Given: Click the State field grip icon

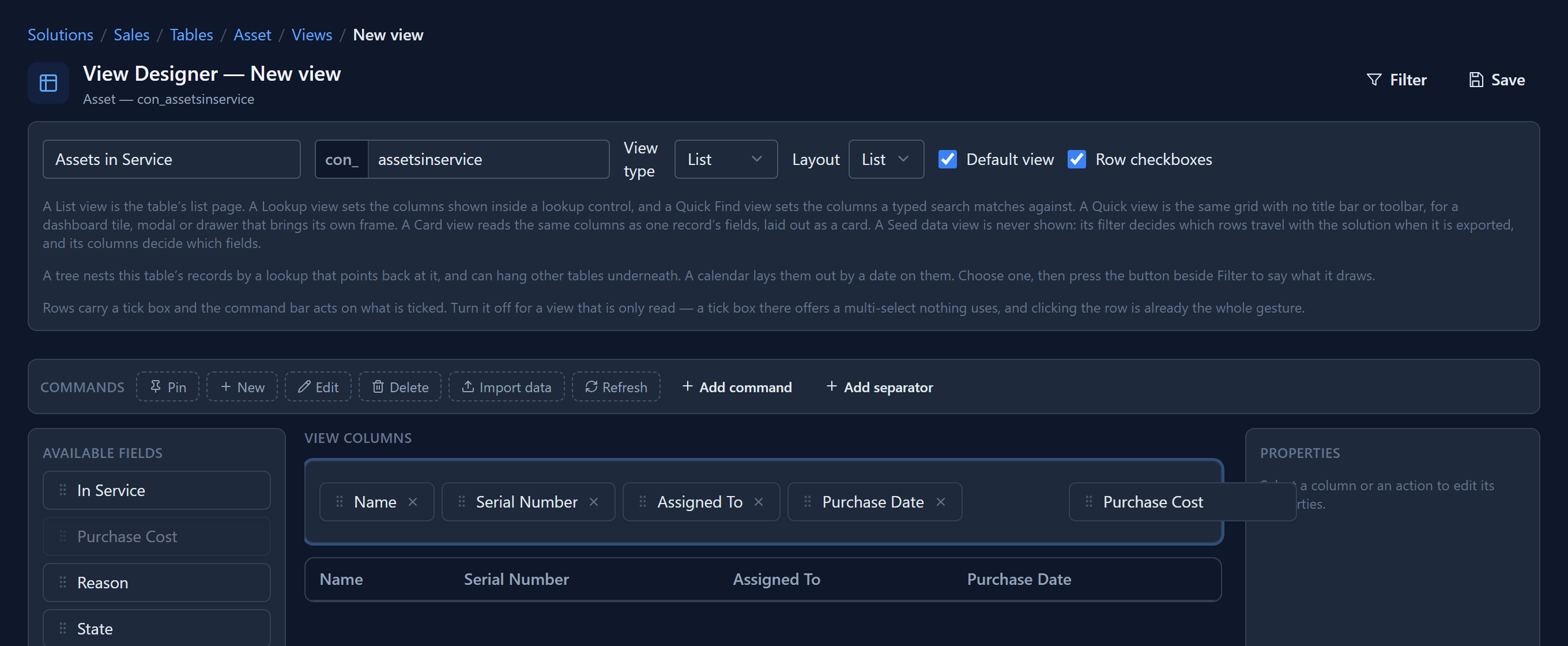Looking at the screenshot, I should (x=63, y=628).
